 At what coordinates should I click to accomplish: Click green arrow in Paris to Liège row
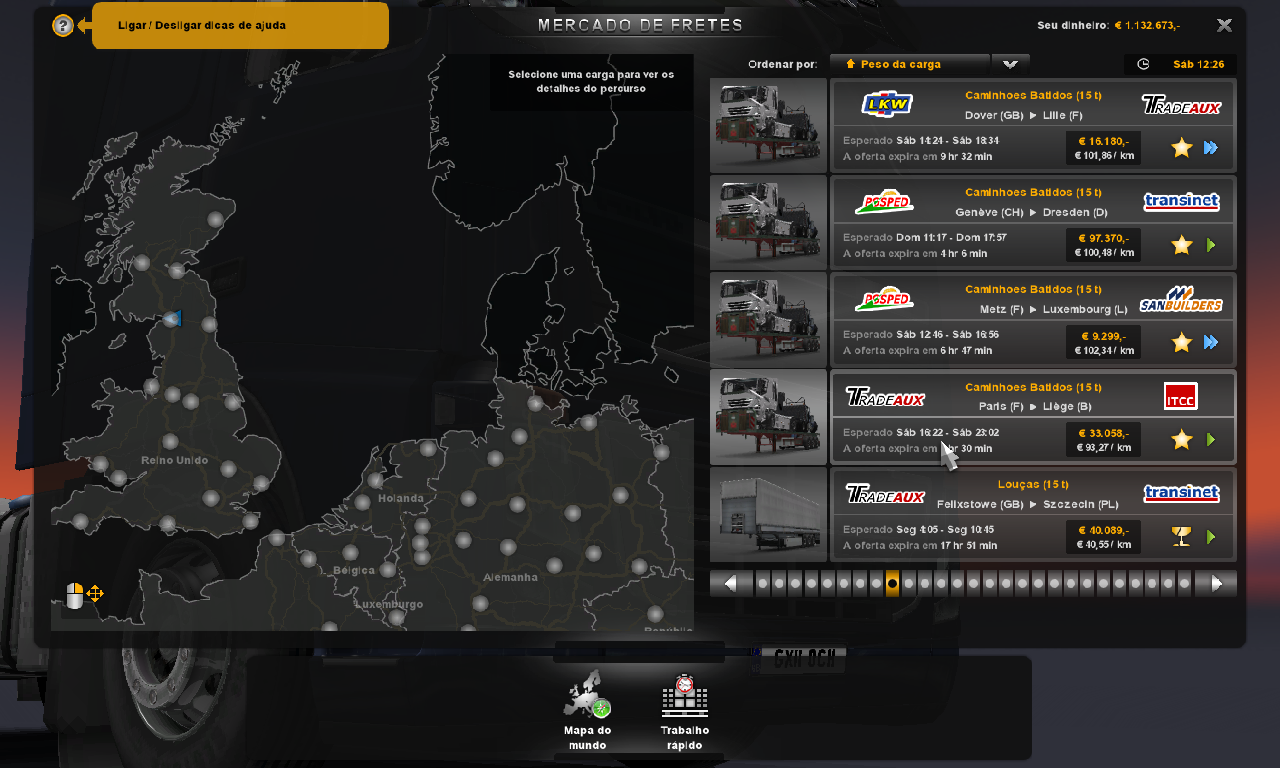click(x=1211, y=439)
